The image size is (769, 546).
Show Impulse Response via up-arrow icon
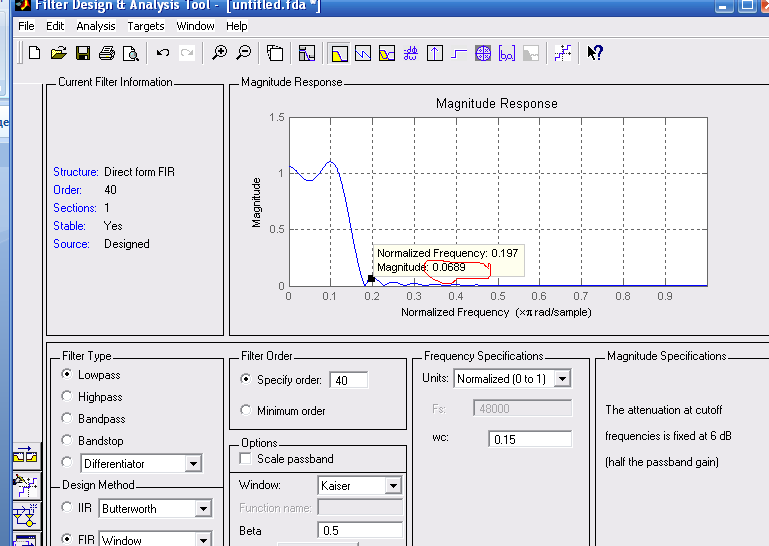click(435, 53)
